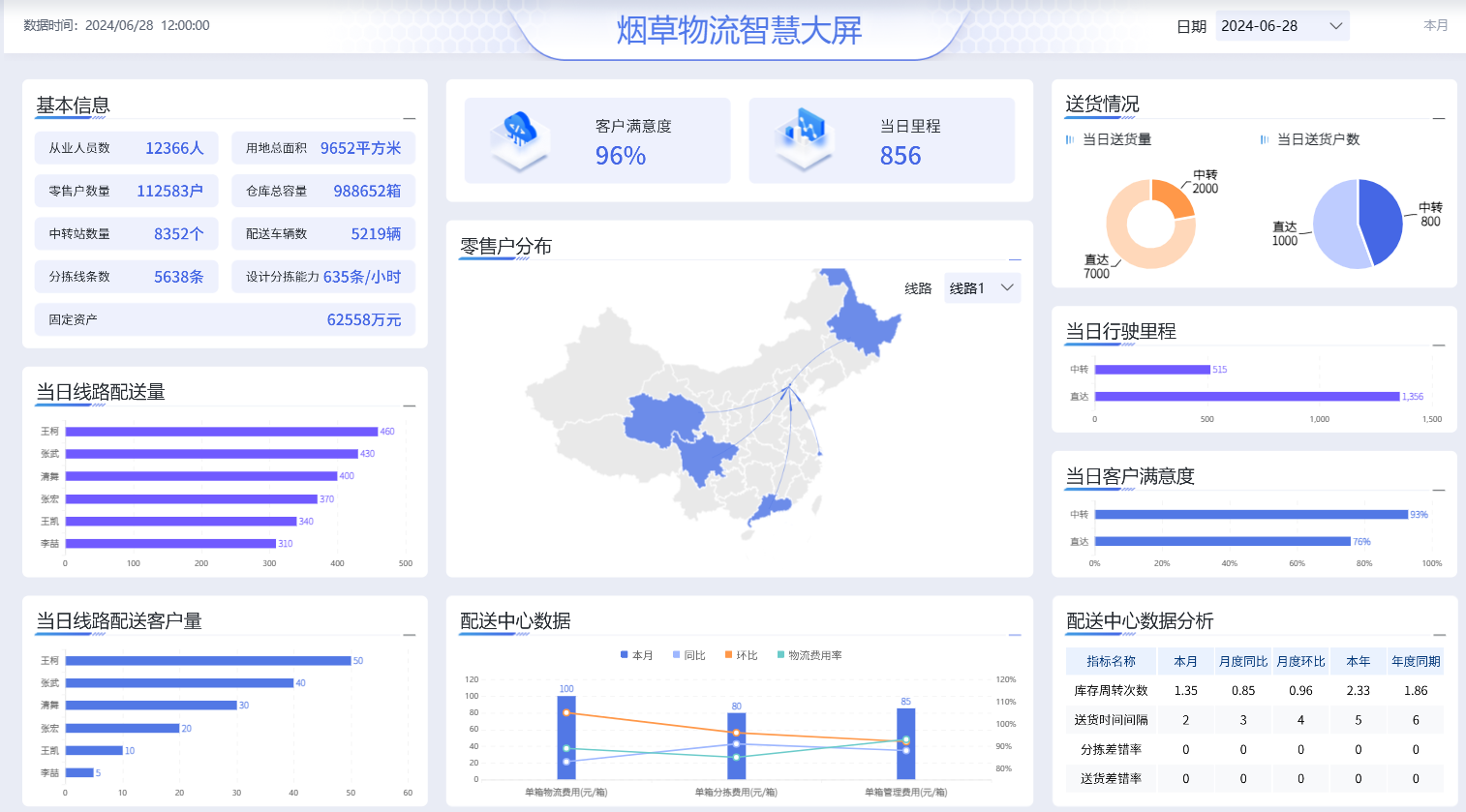Click the 直达 76% satisfaction bar

tap(1223, 542)
